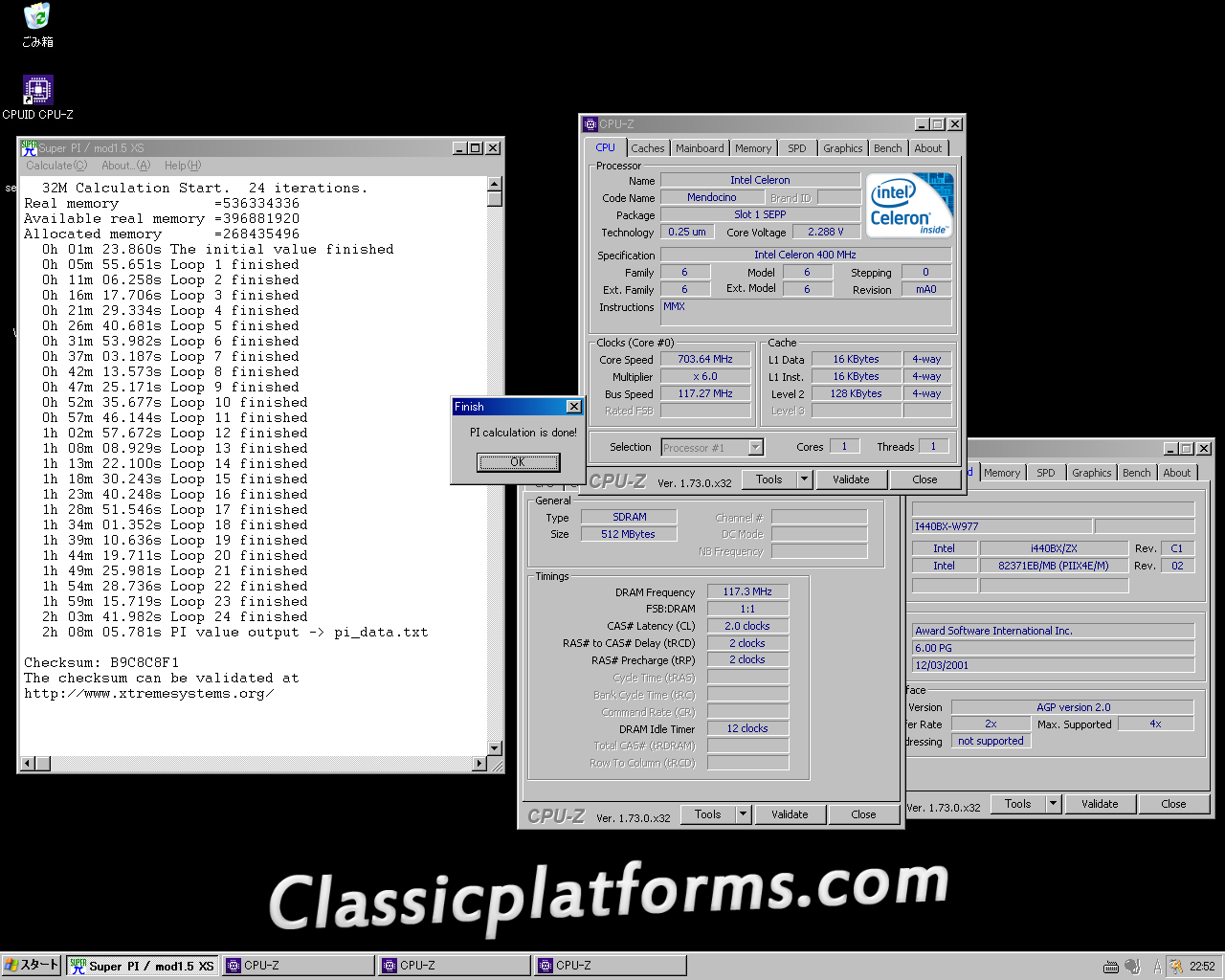Switch to Super PI taskbar button
Viewport: 1225px width, 980px height.
point(143,966)
